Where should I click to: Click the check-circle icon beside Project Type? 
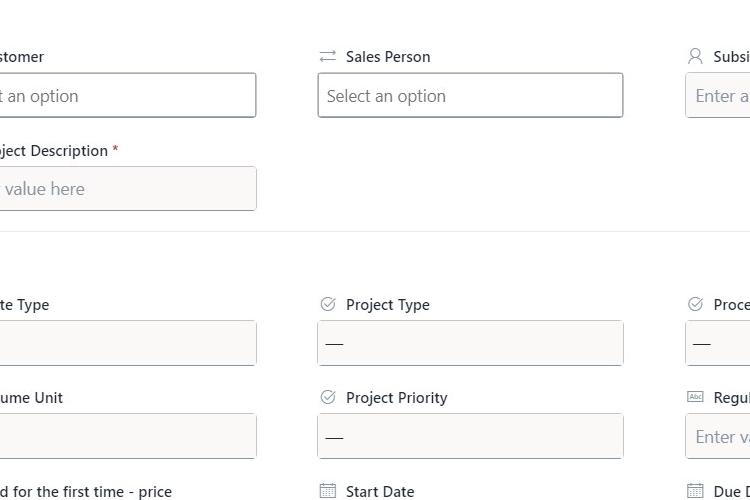pos(328,304)
